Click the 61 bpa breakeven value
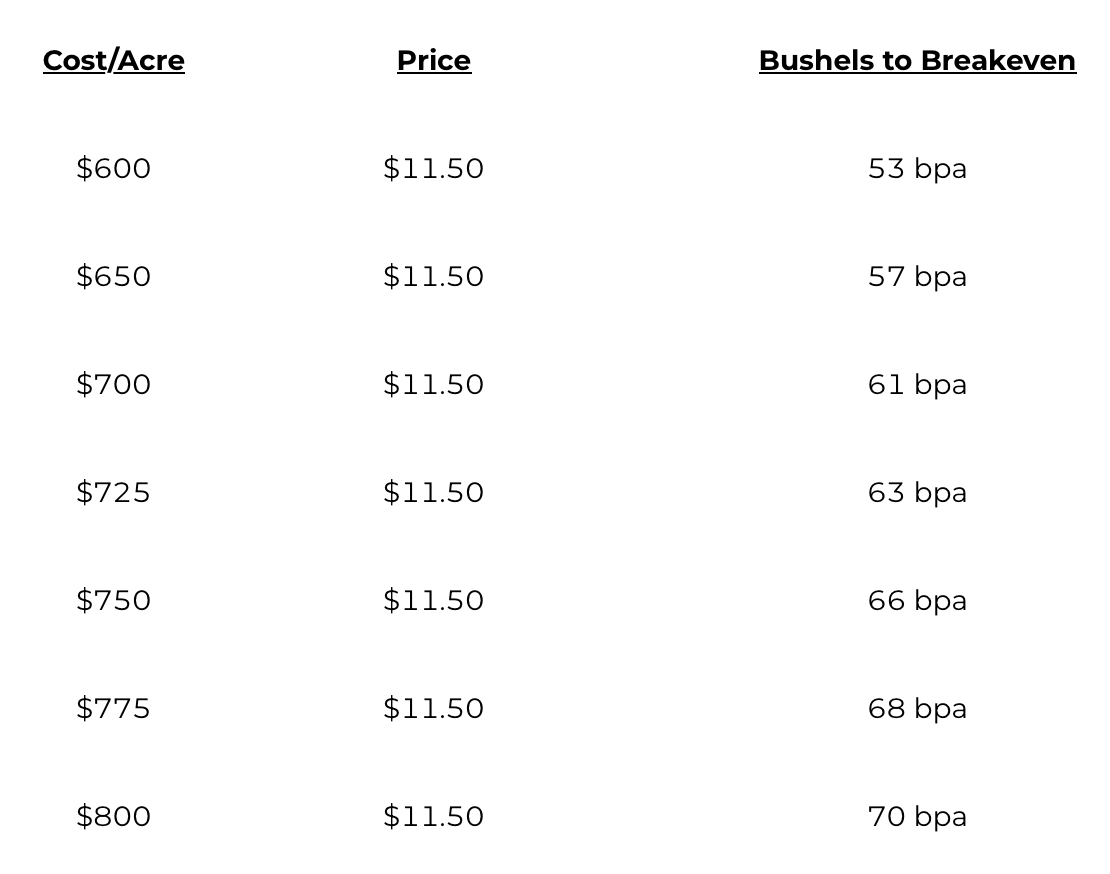1110x874 pixels. tap(917, 384)
